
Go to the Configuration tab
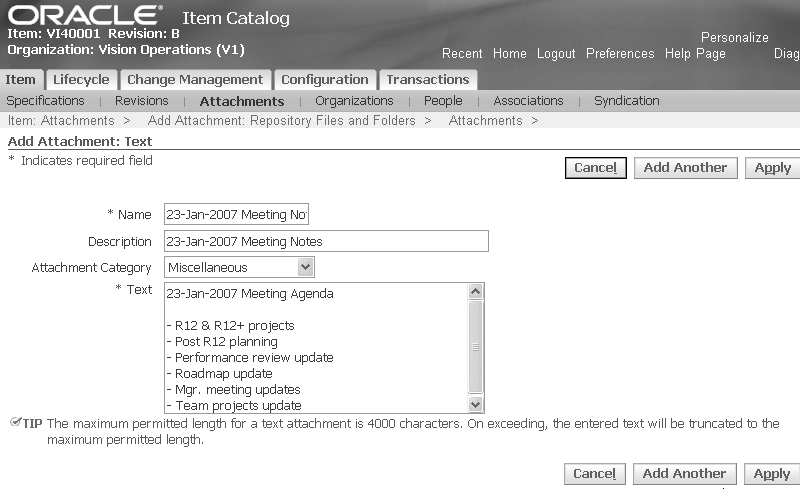(x=324, y=80)
